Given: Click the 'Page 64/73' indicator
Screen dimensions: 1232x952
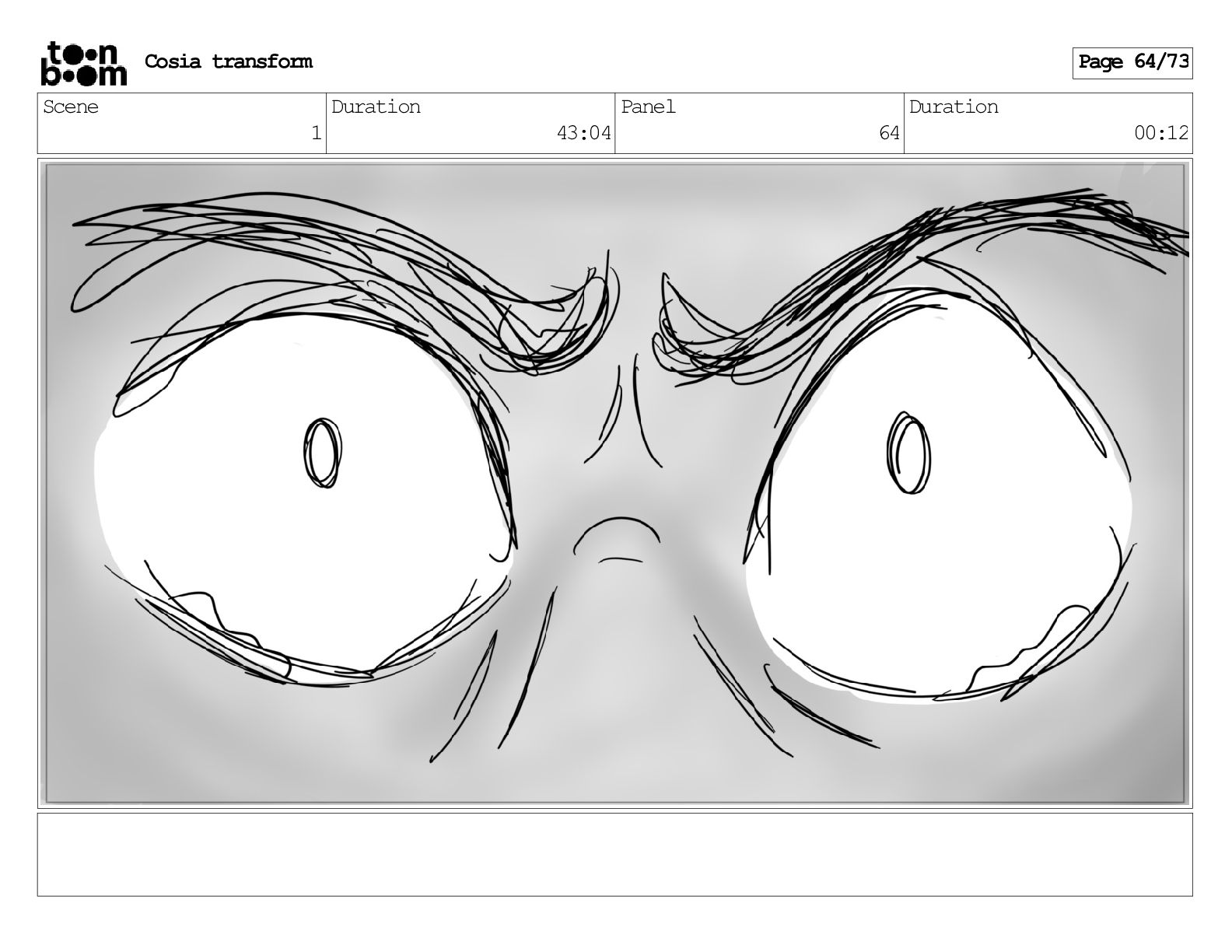Looking at the screenshot, I should (1132, 62).
